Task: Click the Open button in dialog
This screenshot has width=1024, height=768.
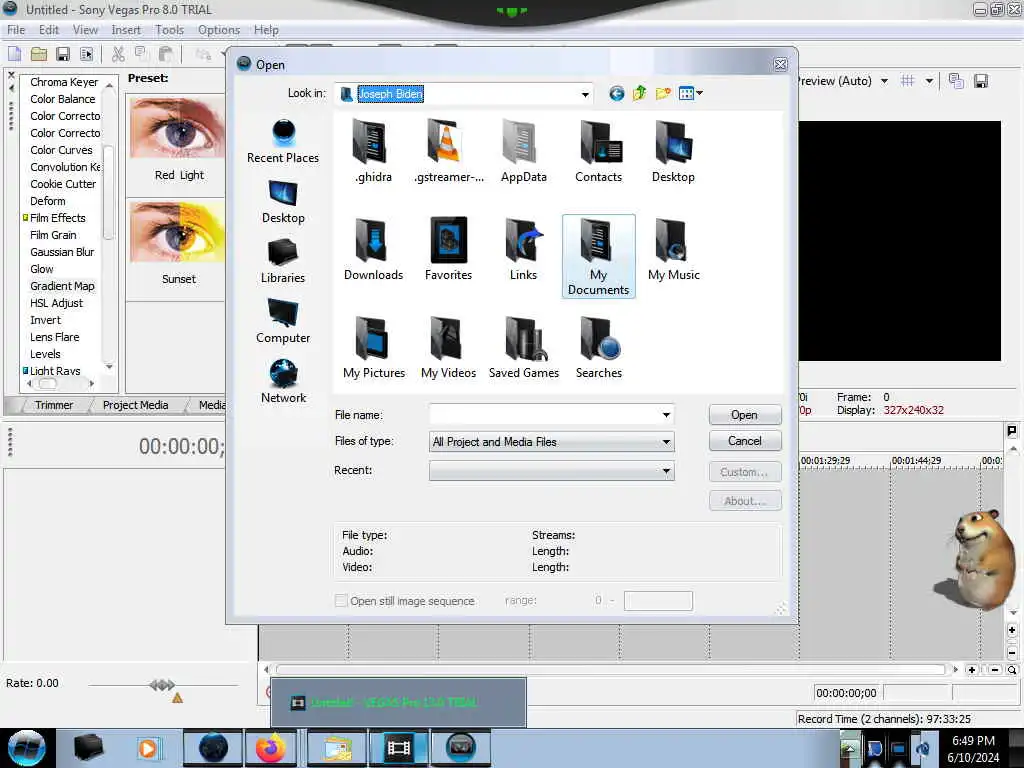Action: (x=744, y=415)
